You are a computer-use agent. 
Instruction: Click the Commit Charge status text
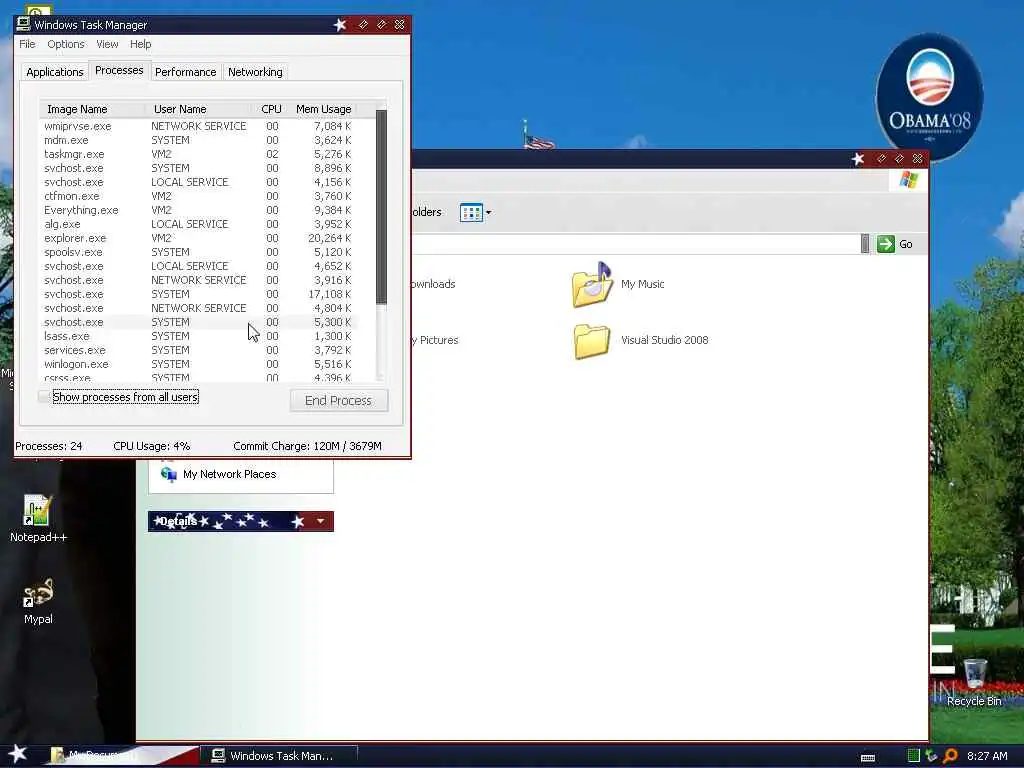click(x=307, y=446)
